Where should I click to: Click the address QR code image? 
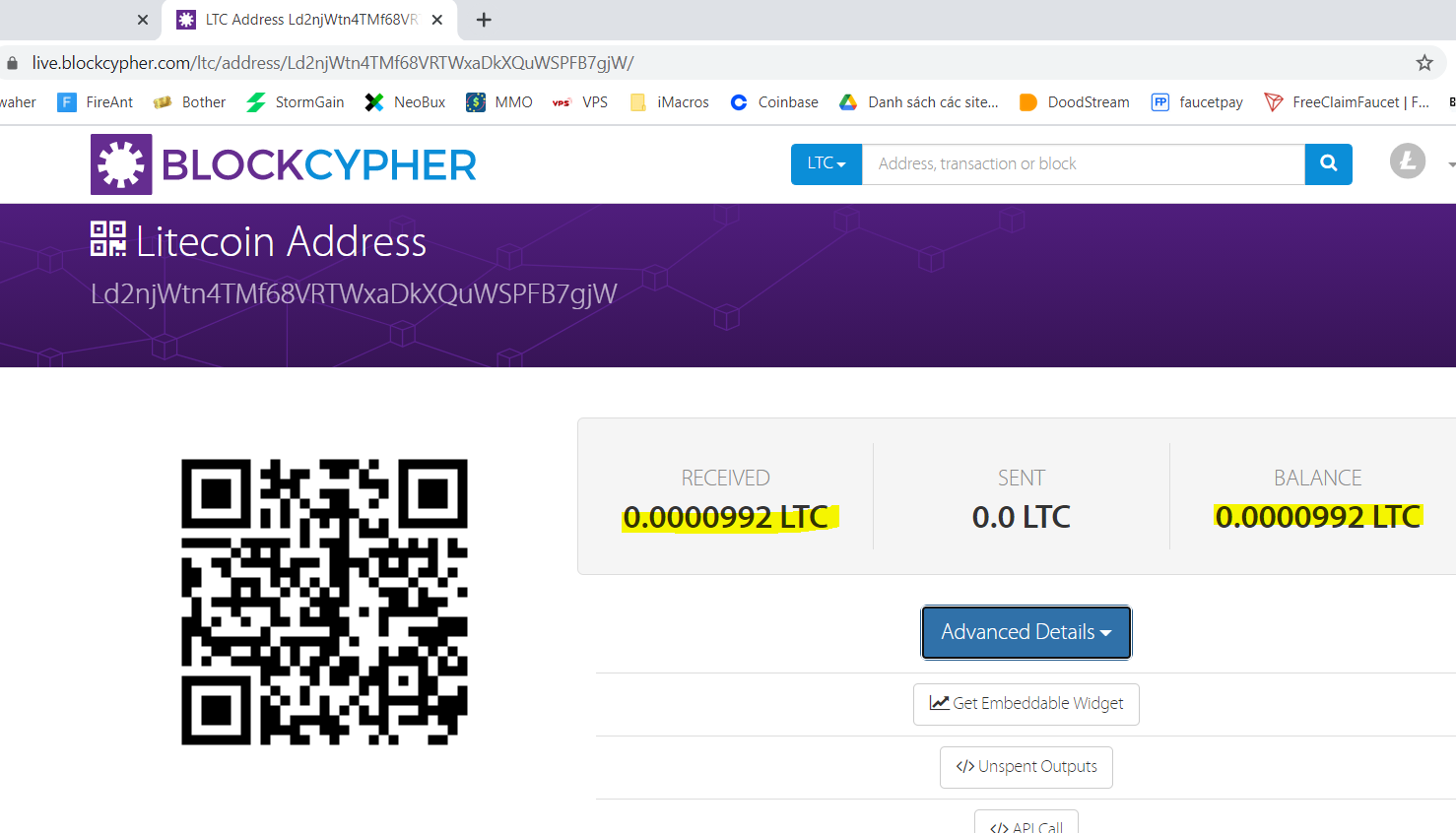[x=324, y=602]
